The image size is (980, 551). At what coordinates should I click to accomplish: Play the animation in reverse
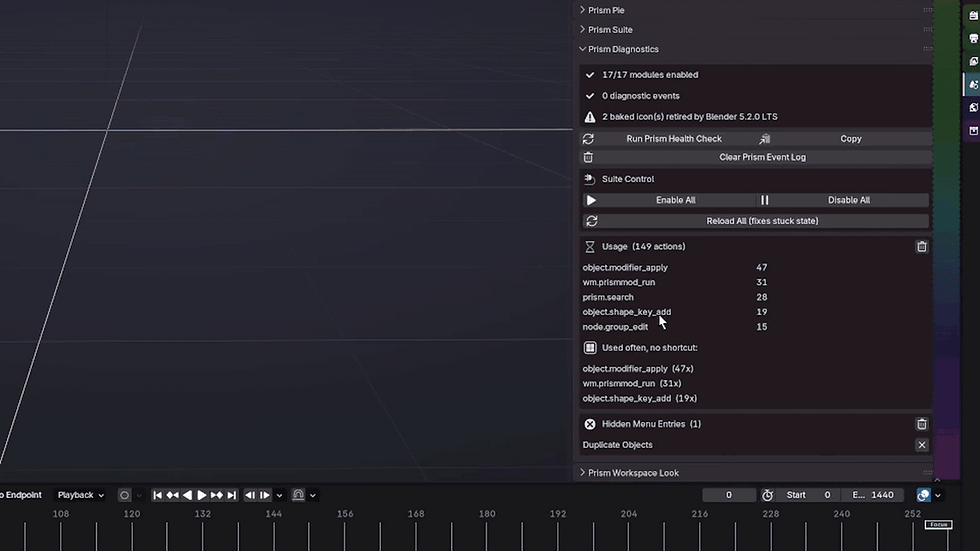[187, 495]
